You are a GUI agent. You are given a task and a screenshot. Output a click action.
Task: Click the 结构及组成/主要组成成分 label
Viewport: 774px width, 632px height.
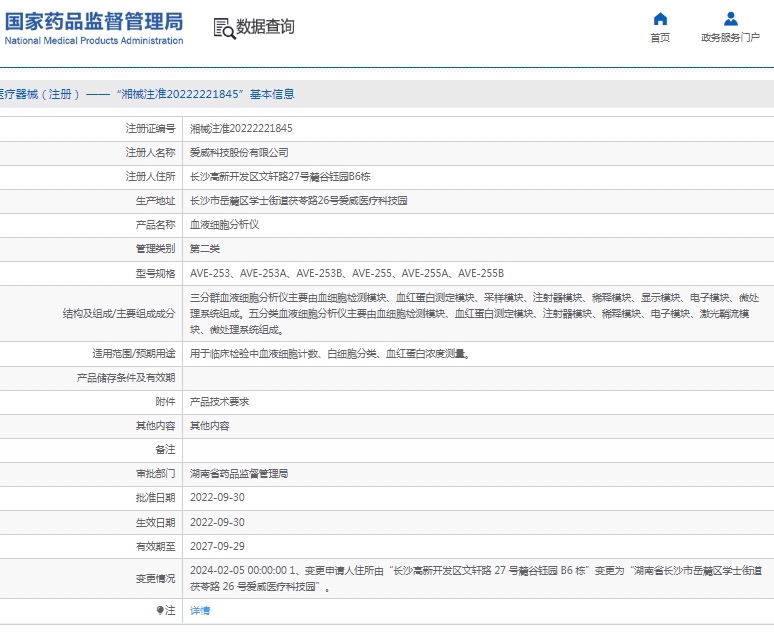[x=119, y=314]
